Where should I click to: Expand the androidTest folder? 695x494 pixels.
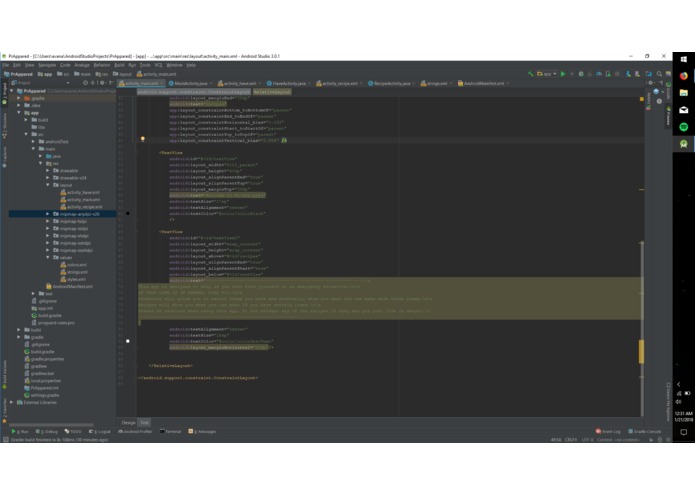(x=33, y=142)
